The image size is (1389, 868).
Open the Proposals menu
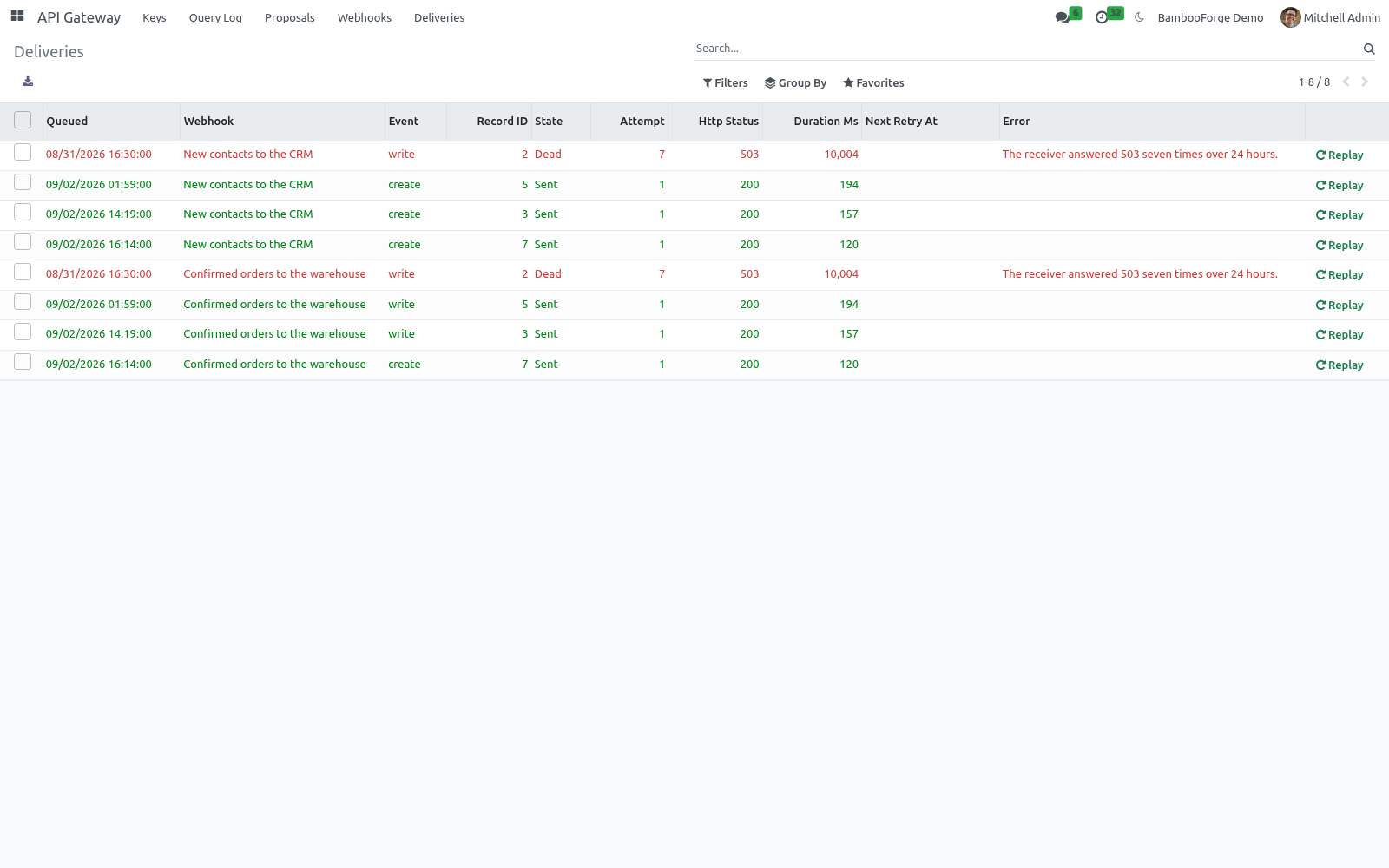[290, 17]
